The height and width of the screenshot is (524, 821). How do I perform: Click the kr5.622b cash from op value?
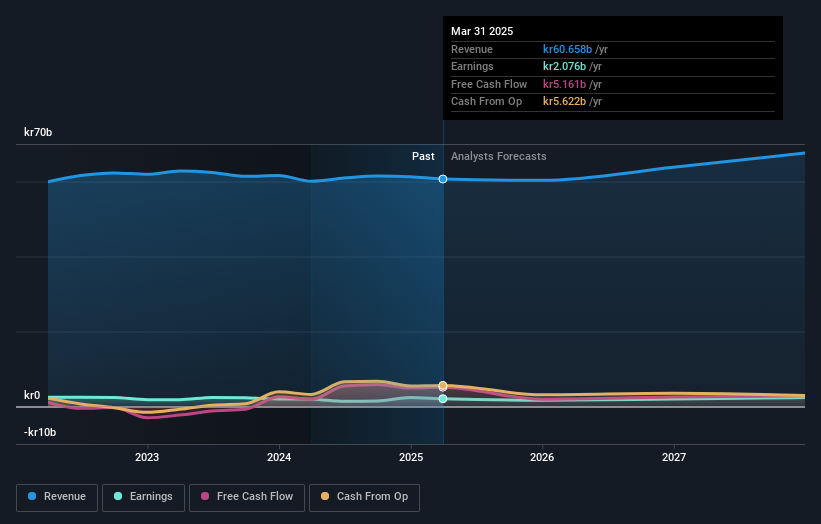tap(564, 102)
